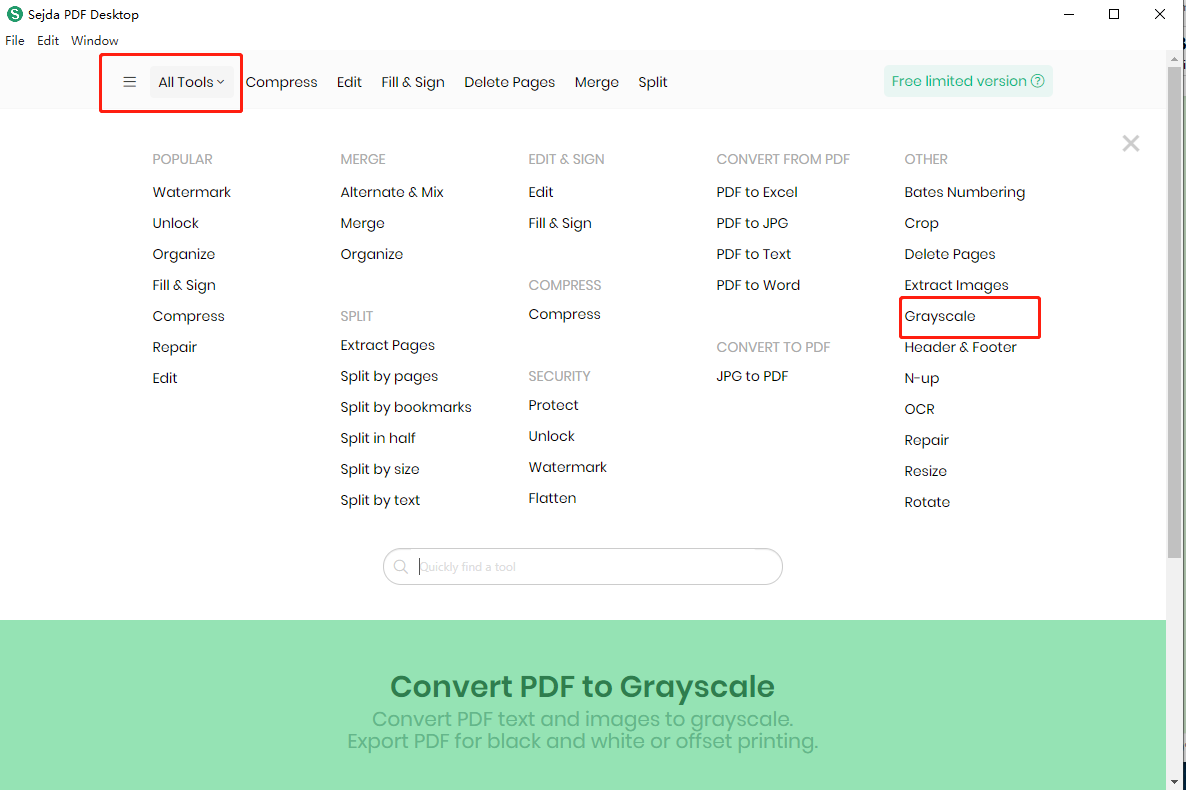Open Merge under the Merge heading
The image size is (1186, 790).
[x=362, y=223]
